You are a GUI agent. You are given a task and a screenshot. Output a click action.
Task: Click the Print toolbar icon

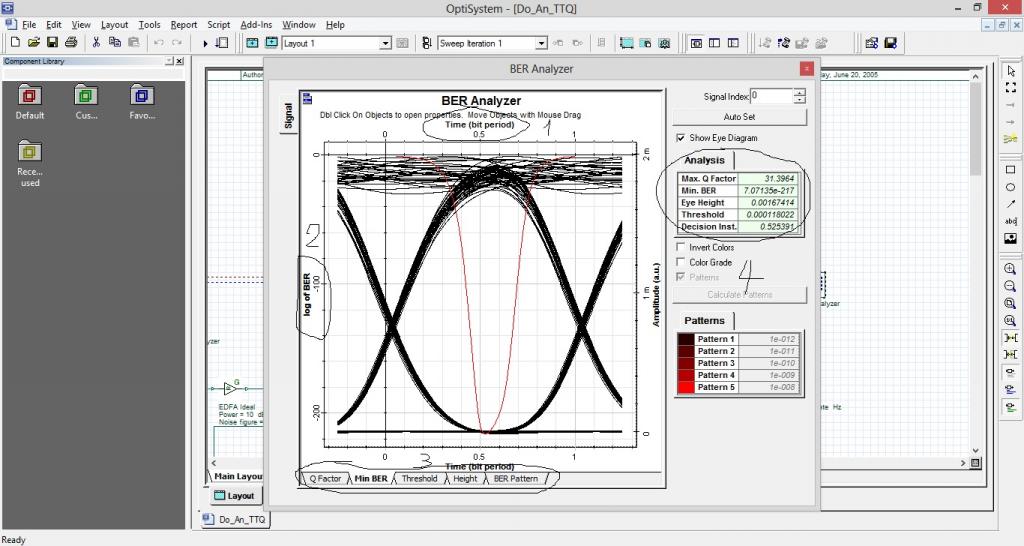point(71,43)
